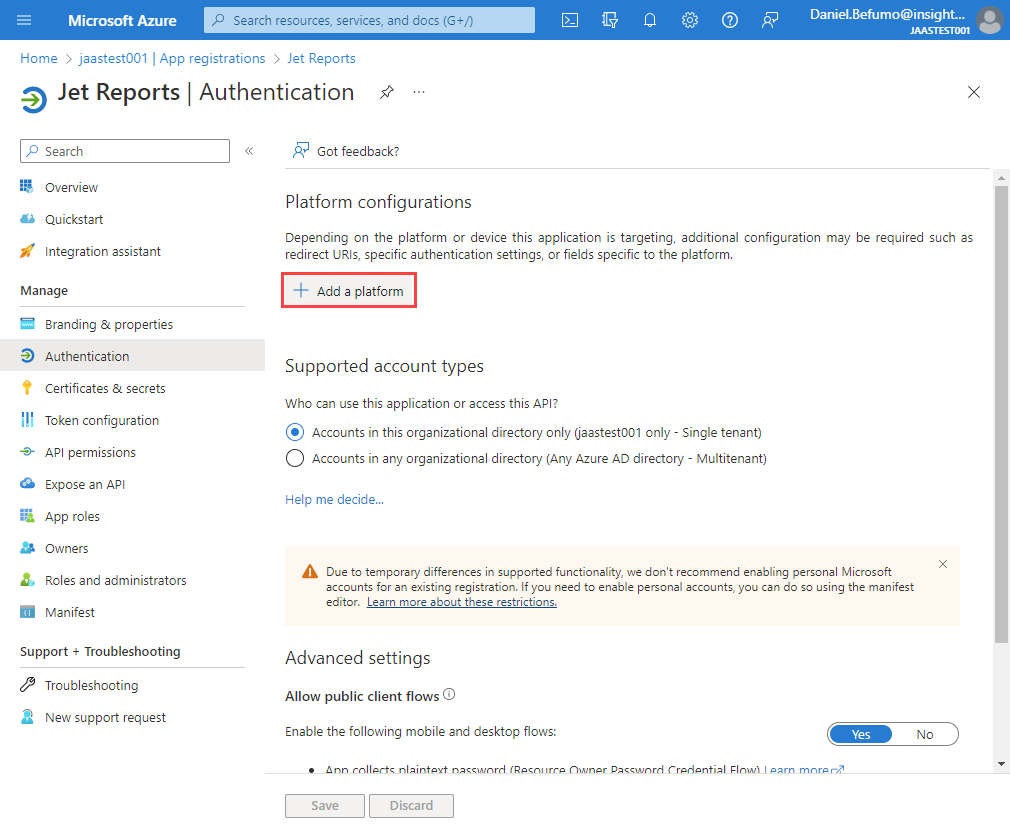This screenshot has height=838, width=1010.
Task: Click the Token configuration icon
Action: click(x=27, y=420)
